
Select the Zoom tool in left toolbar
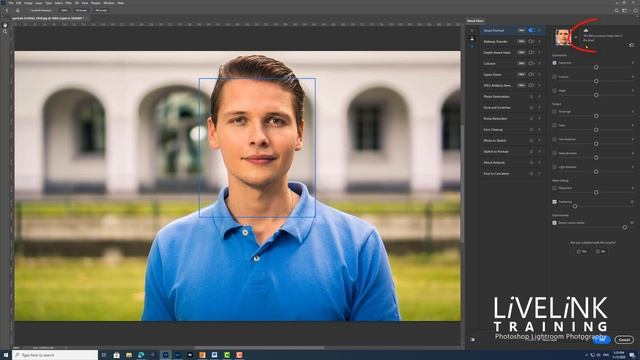tap(5, 31)
